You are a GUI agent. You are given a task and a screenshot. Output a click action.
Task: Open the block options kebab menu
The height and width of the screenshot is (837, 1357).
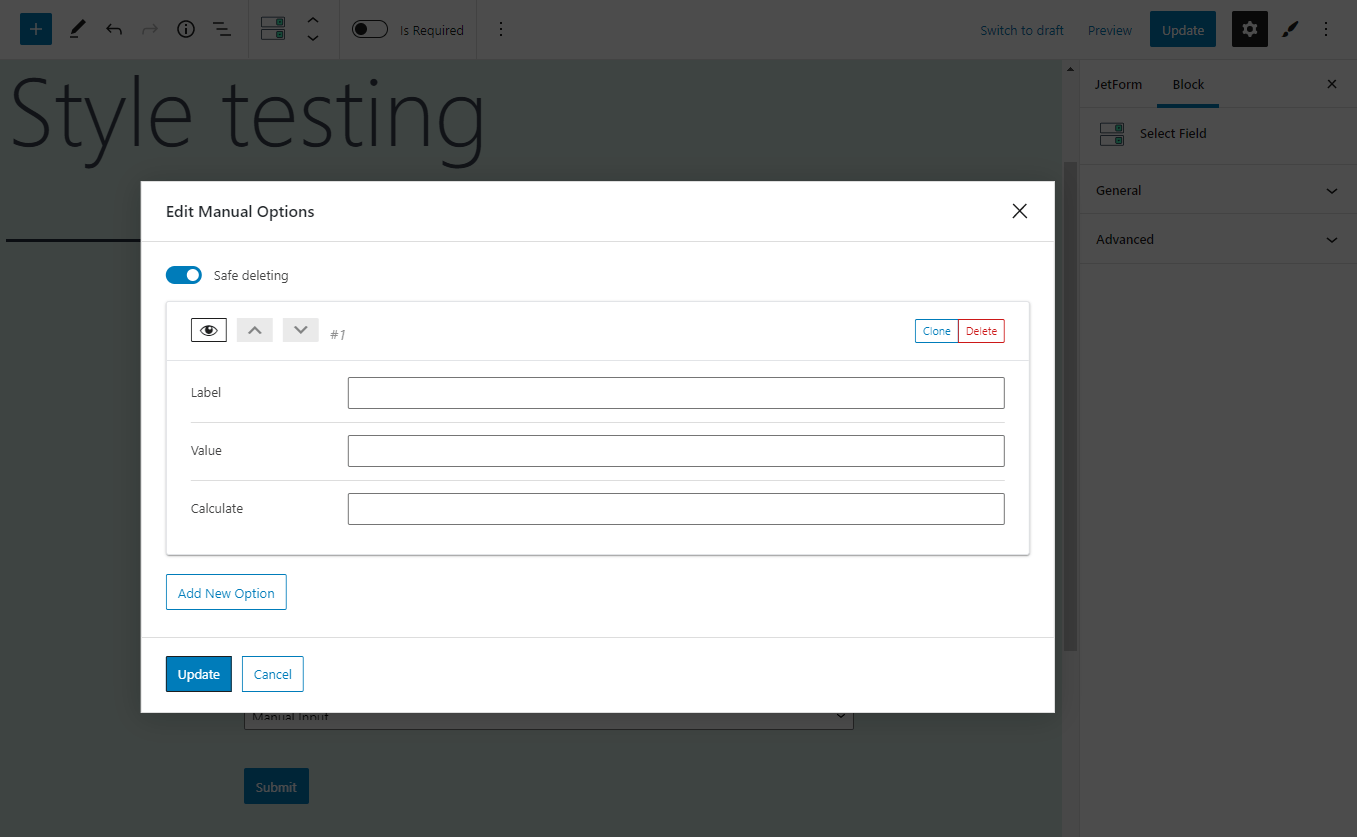[x=501, y=29]
